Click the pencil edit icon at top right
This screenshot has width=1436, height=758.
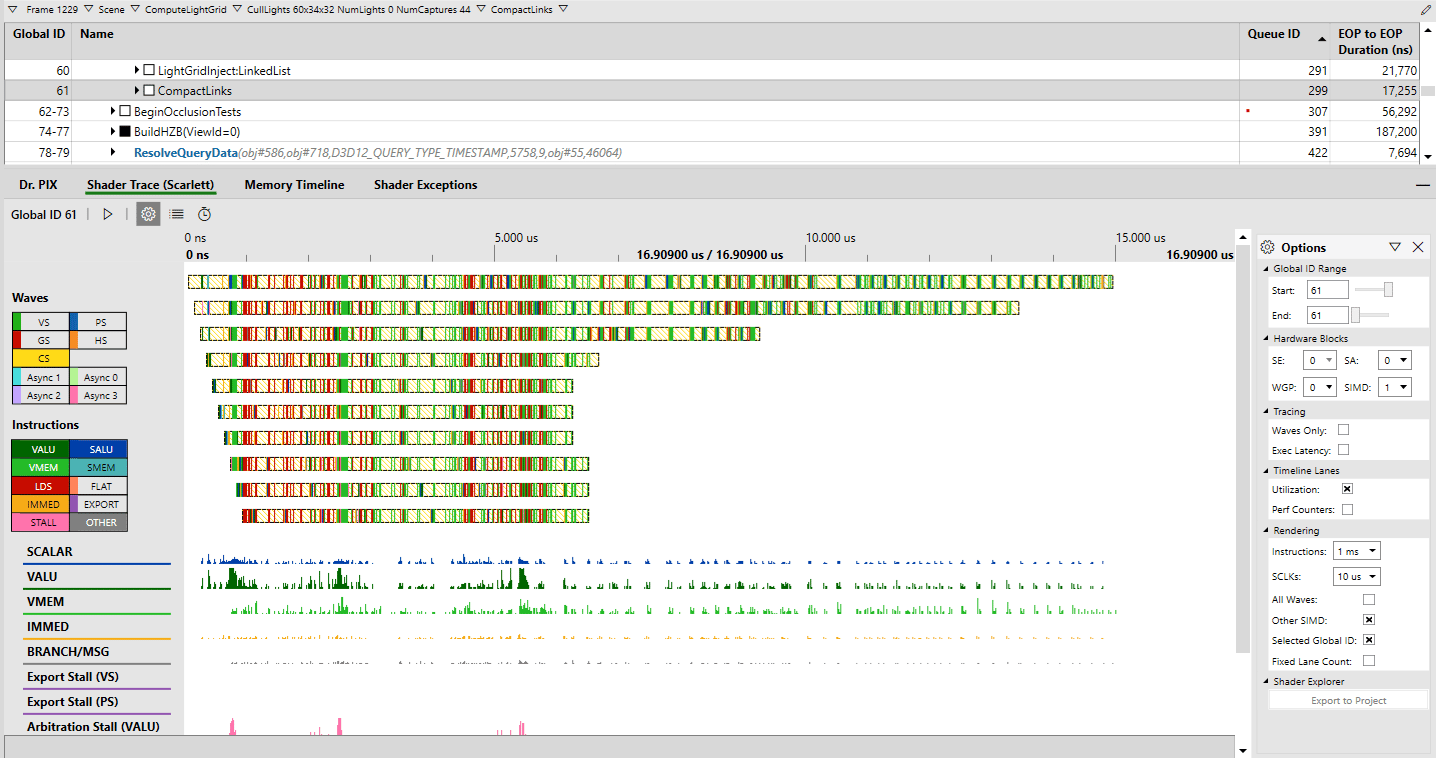[1426, 9]
